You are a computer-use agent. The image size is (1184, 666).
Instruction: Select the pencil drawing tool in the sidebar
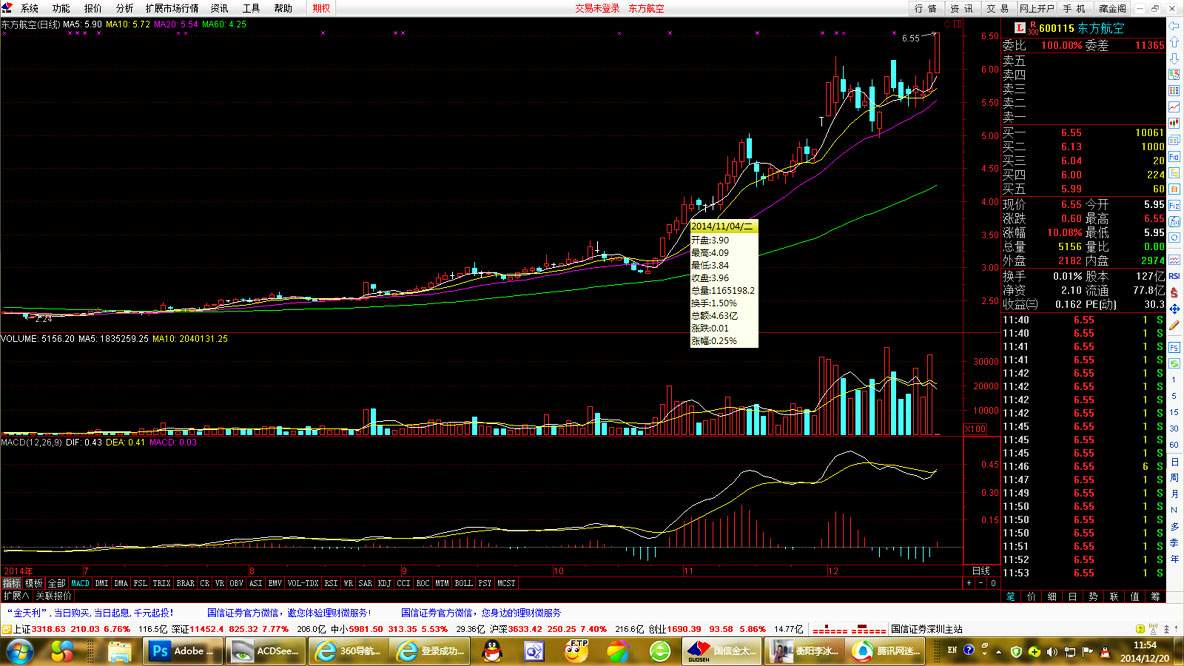pos(1174,325)
